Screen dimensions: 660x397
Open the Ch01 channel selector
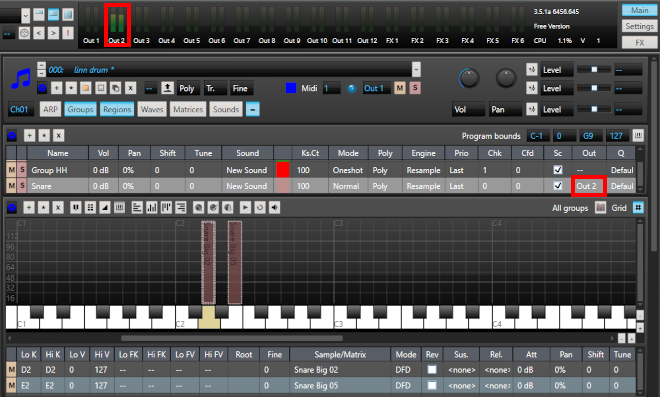(20, 109)
